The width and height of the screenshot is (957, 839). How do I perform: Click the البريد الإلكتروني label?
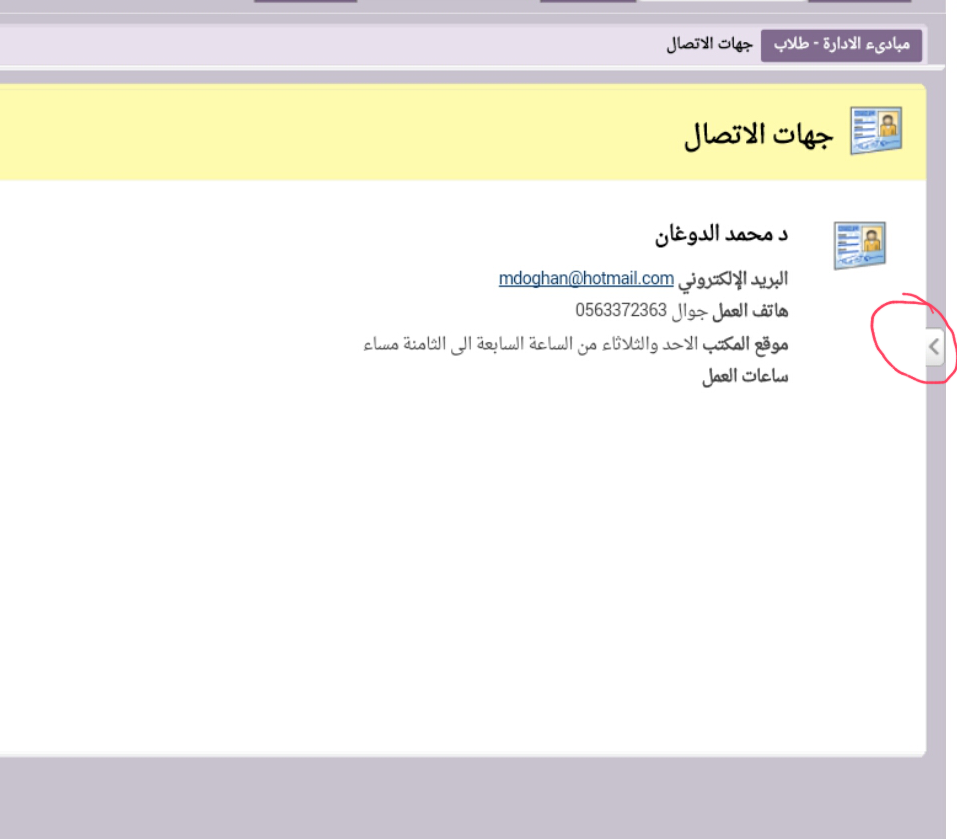click(x=733, y=279)
